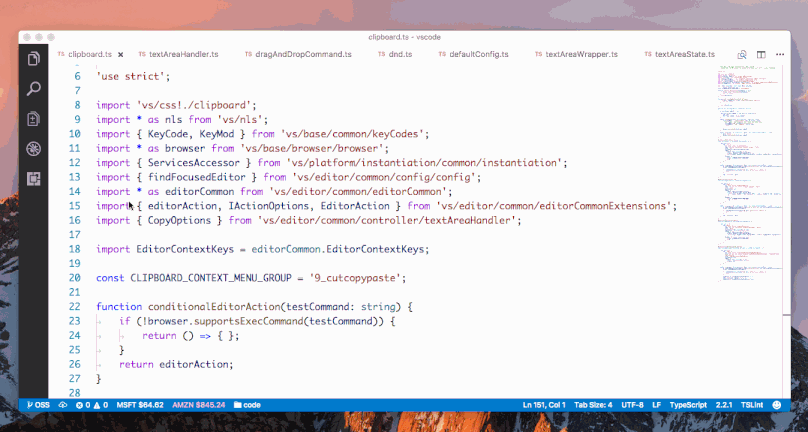Open the Source Control view

tap(33, 119)
